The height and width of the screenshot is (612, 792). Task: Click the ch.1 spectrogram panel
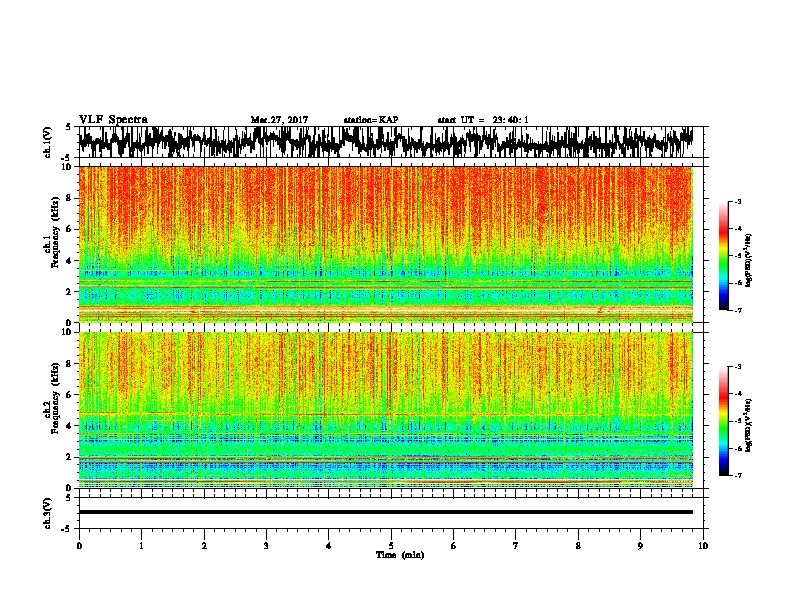coord(385,244)
